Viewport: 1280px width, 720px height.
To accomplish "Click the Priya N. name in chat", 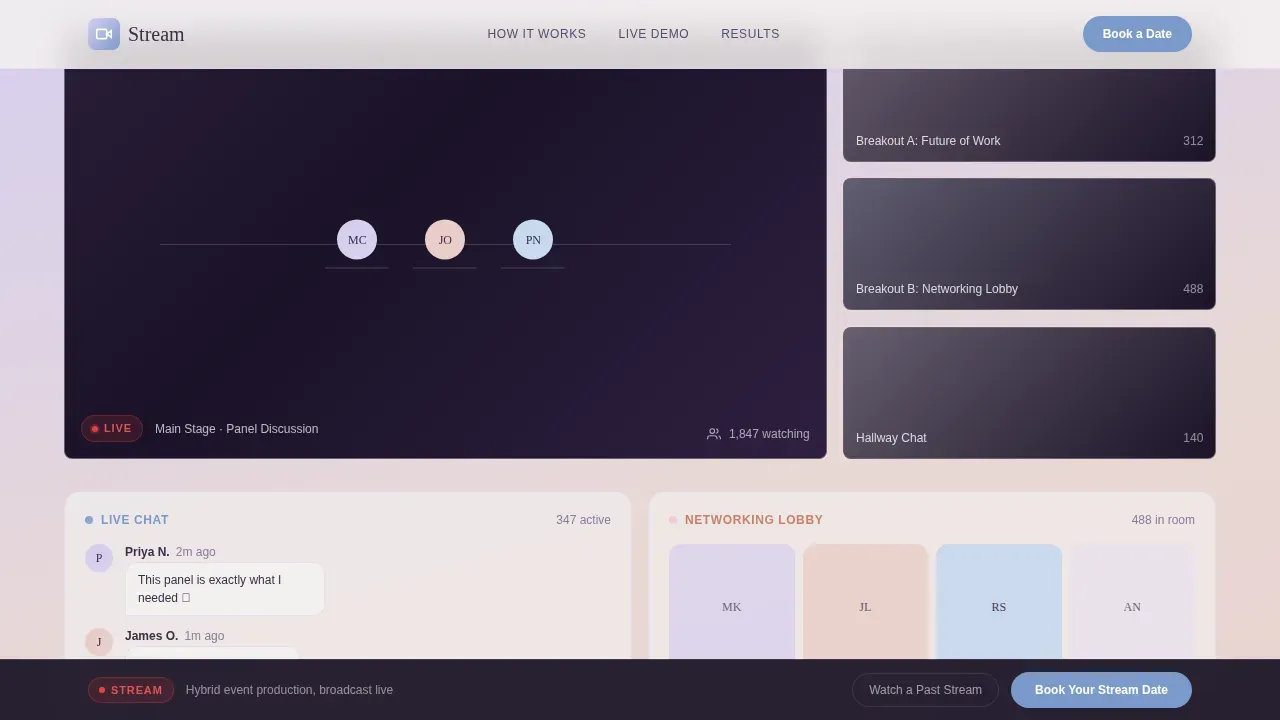I will coord(147,552).
